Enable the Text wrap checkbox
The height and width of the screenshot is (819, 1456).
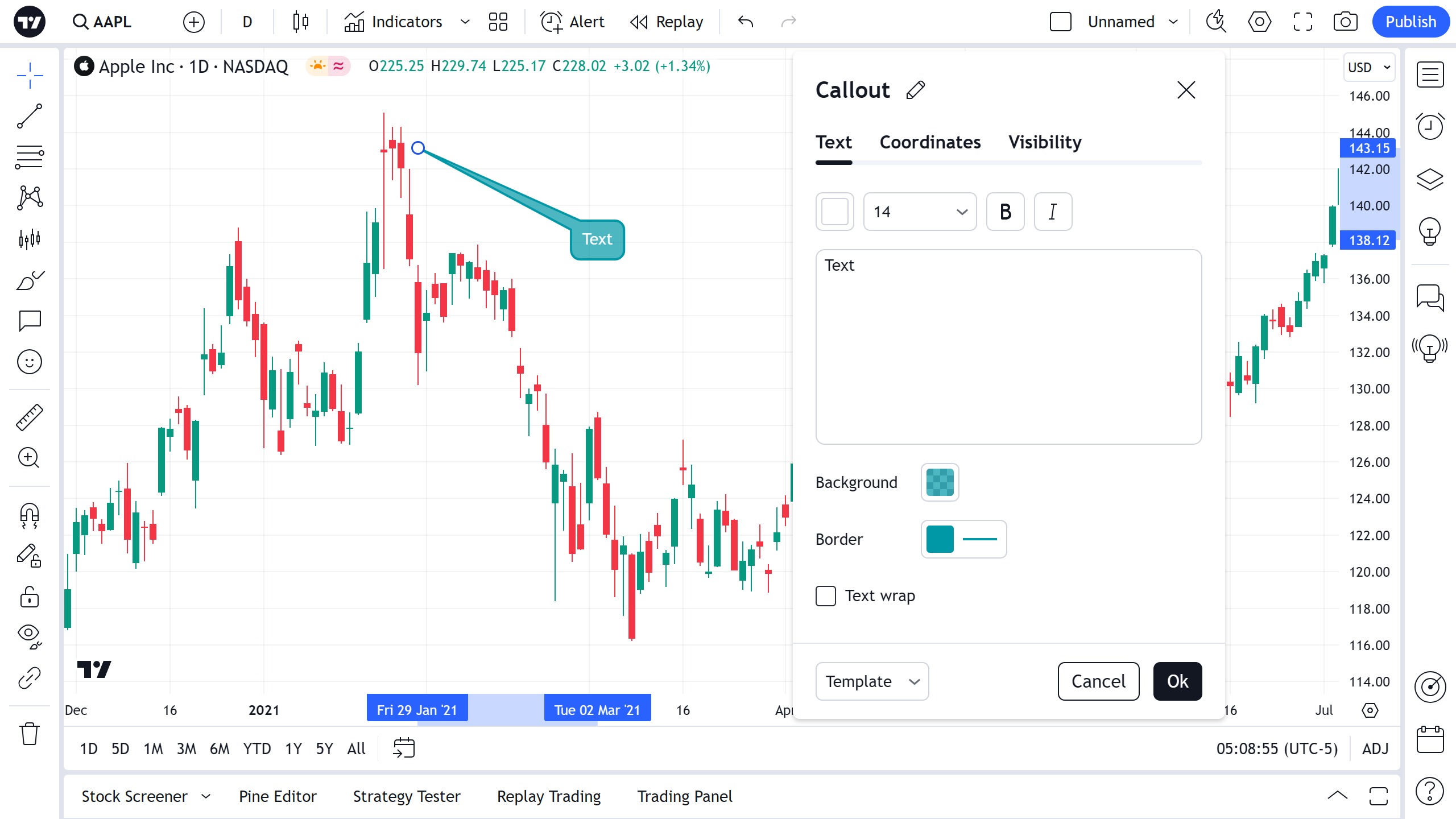click(826, 596)
